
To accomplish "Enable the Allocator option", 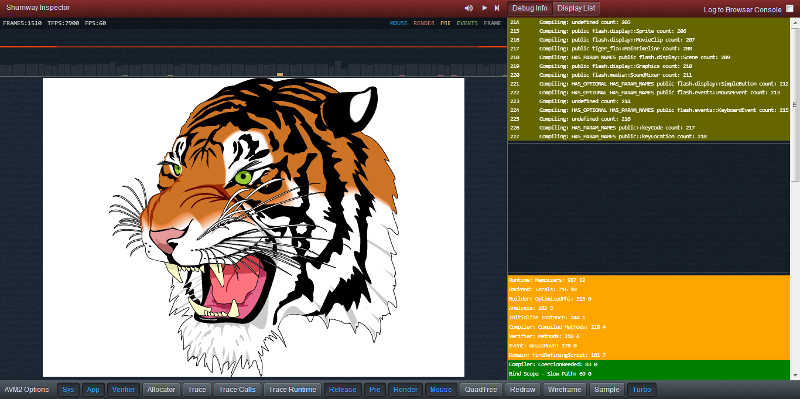I will tap(161, 389).
